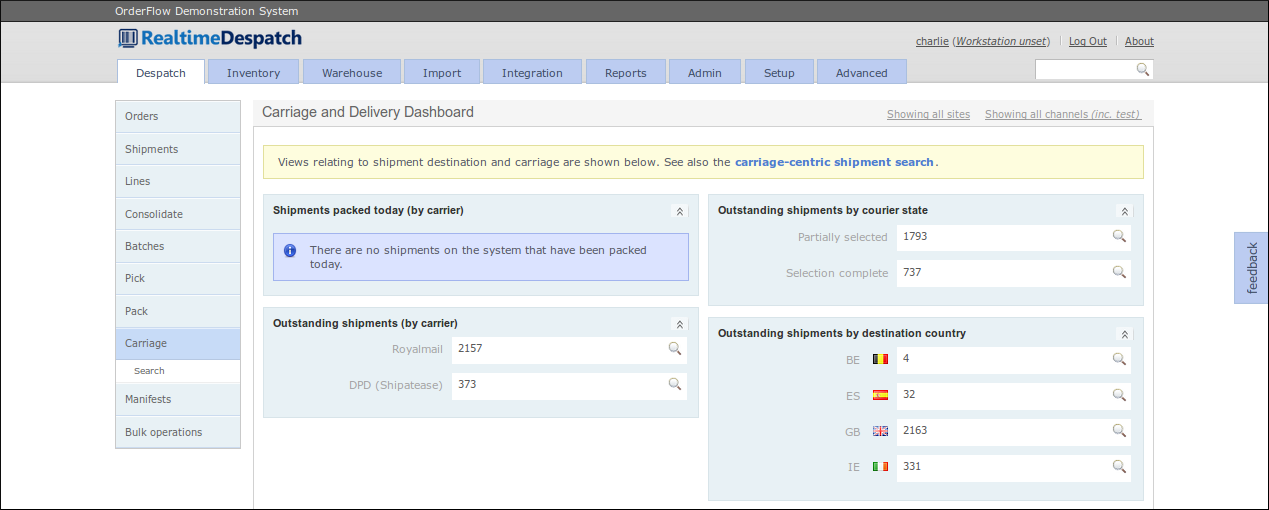Image resolution: width=1269 pixels, height=510 pixels.
Task: Click the Carriage and Delivery Dashboard heading
Action: pyautogui.click(x=368, y=112)
